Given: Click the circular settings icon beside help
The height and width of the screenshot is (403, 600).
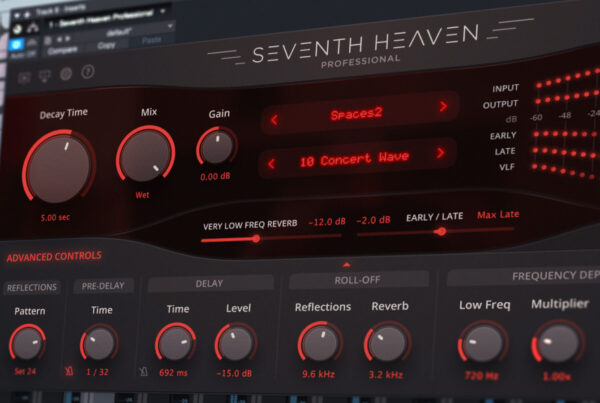Looking at the screenshot, I should coord(66,73).
